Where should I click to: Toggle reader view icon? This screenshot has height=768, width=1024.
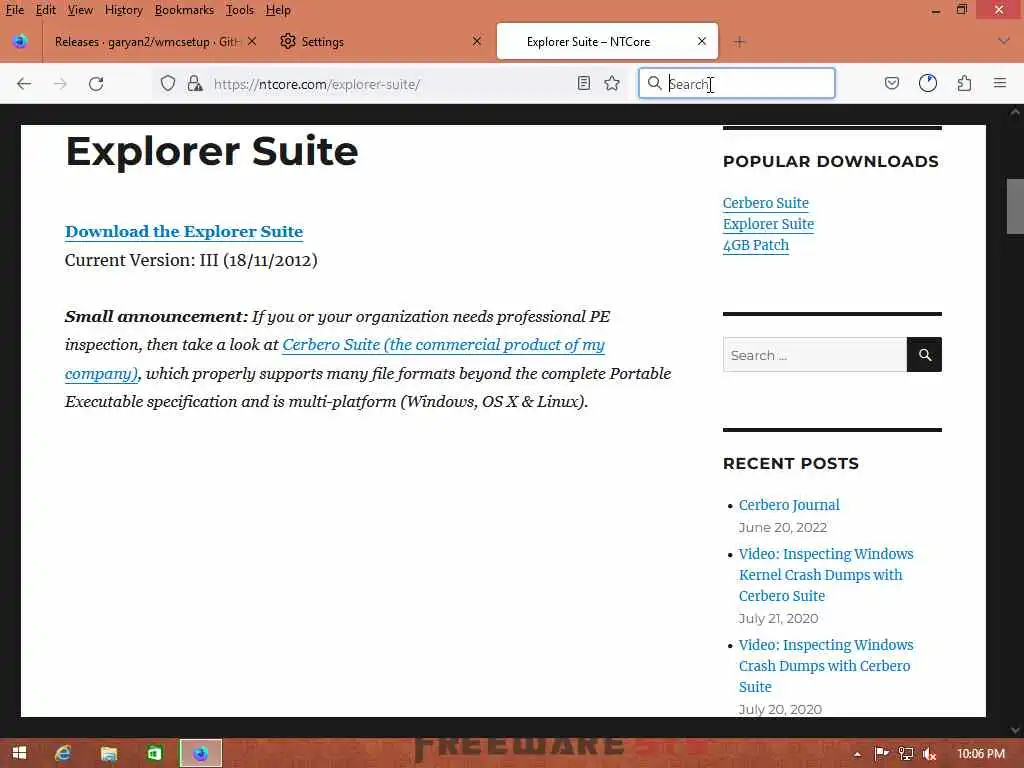click(584, 84)
